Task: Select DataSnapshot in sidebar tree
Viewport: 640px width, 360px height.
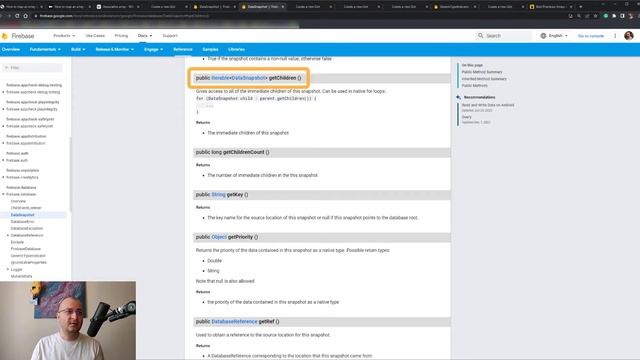Action: pyautogui.click(x=22, y=215)
